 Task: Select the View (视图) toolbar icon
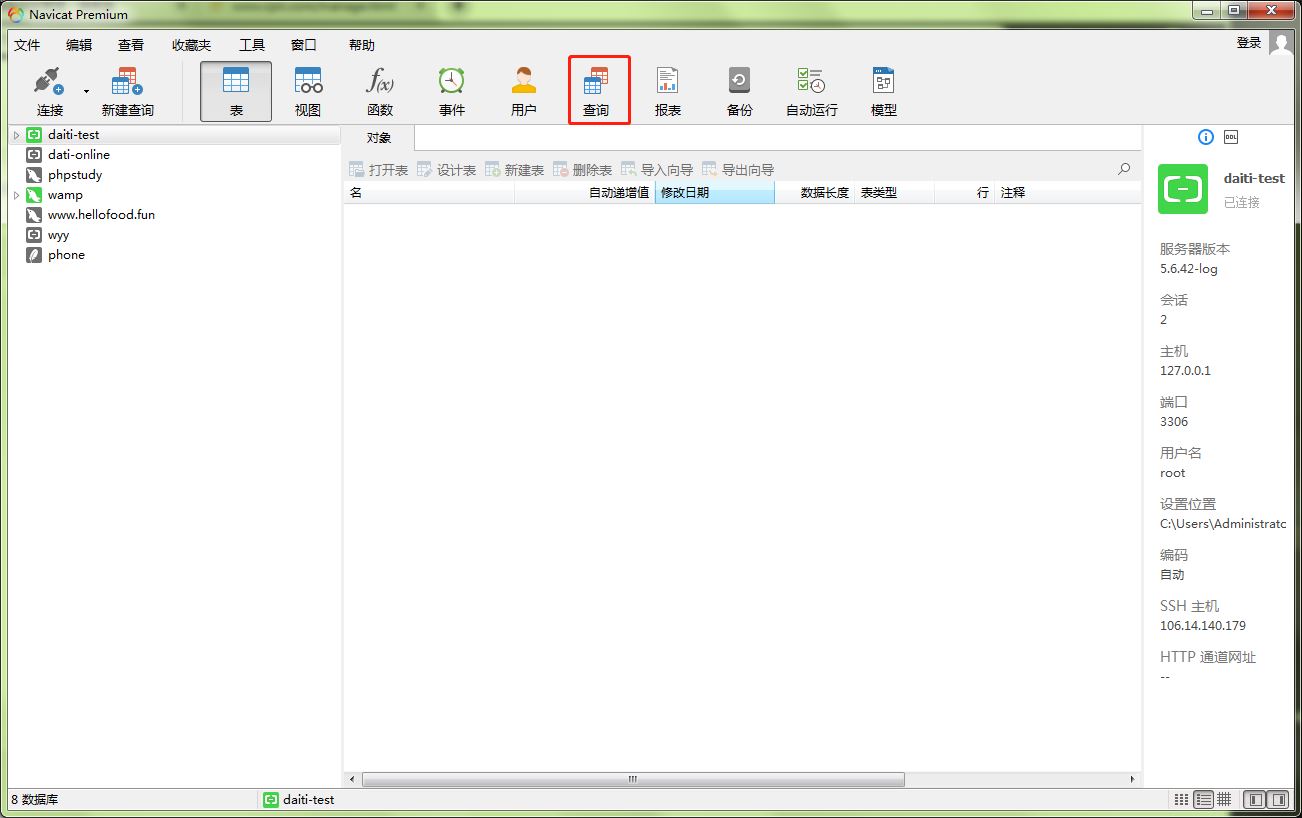[x=308, y=90]
